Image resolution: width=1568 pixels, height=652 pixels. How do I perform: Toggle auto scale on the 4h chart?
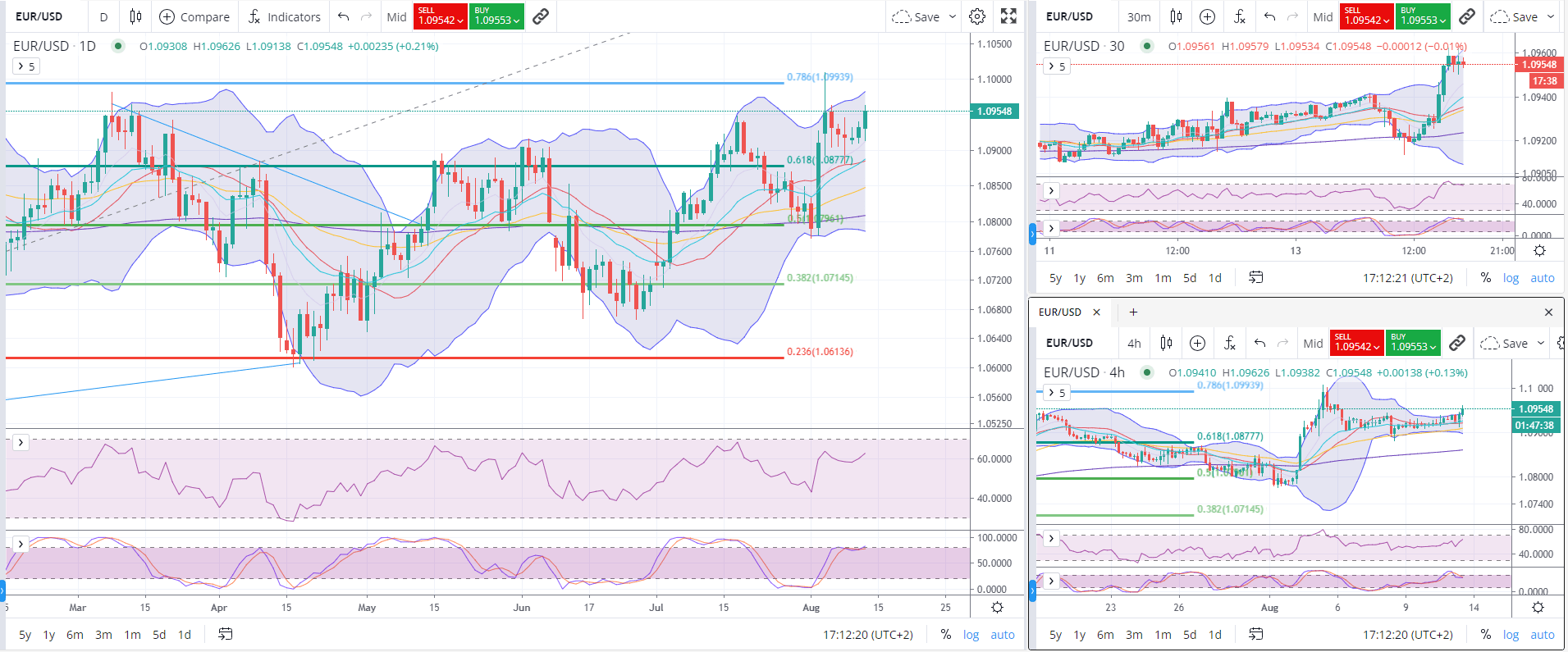[1543, 635]
